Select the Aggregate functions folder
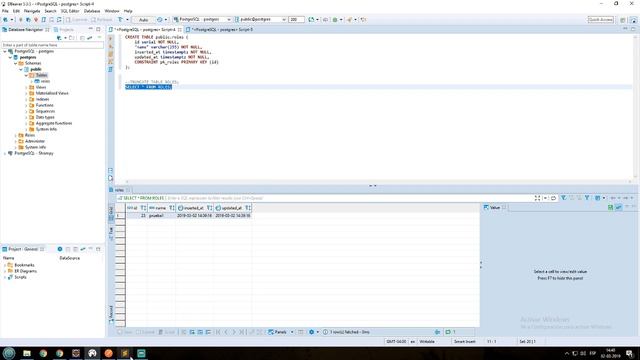The width and height of the screenshot is (640, 360). (x=53, y=123)
